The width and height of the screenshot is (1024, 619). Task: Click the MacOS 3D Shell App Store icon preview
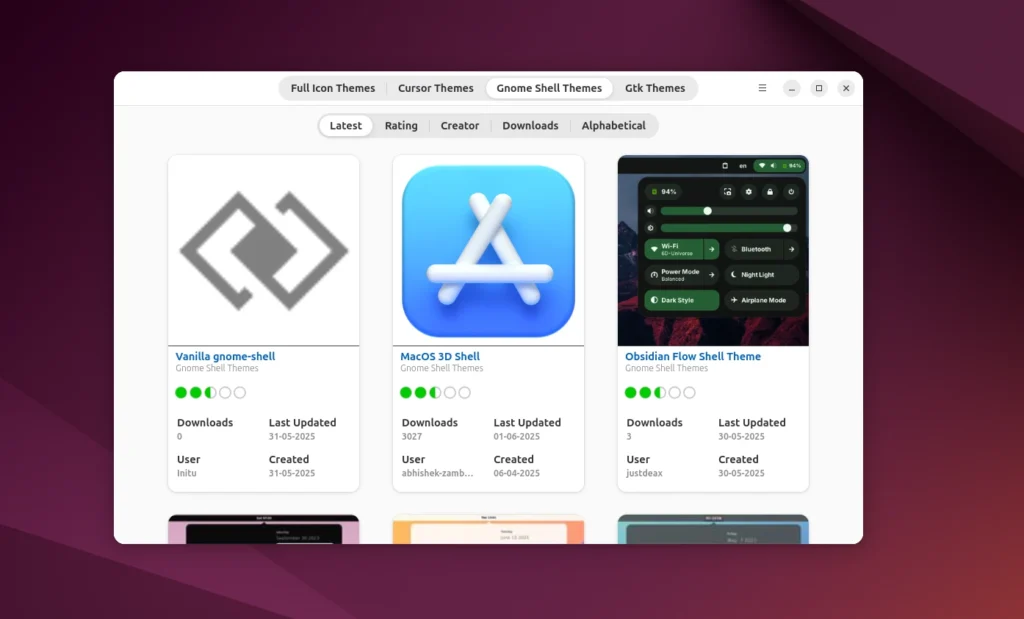(487, 249)
